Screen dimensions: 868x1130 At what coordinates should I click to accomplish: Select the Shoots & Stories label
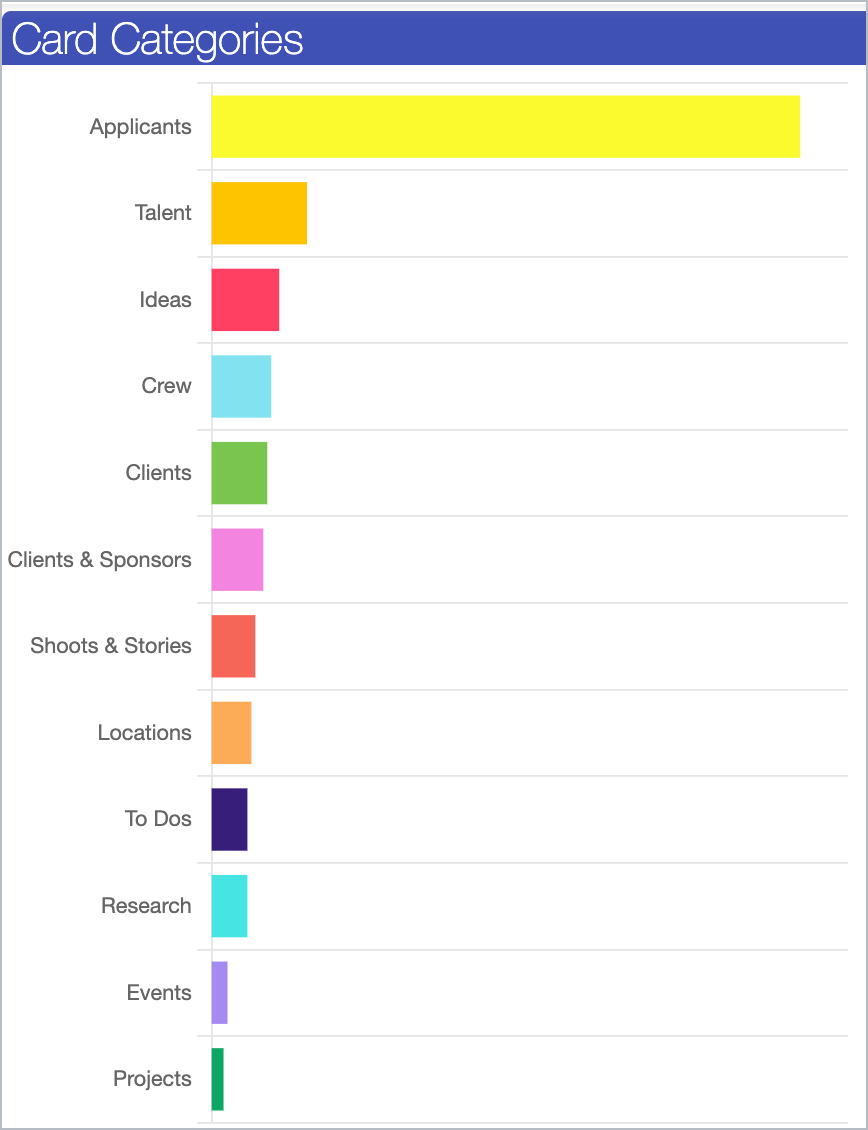click(111, 646)
